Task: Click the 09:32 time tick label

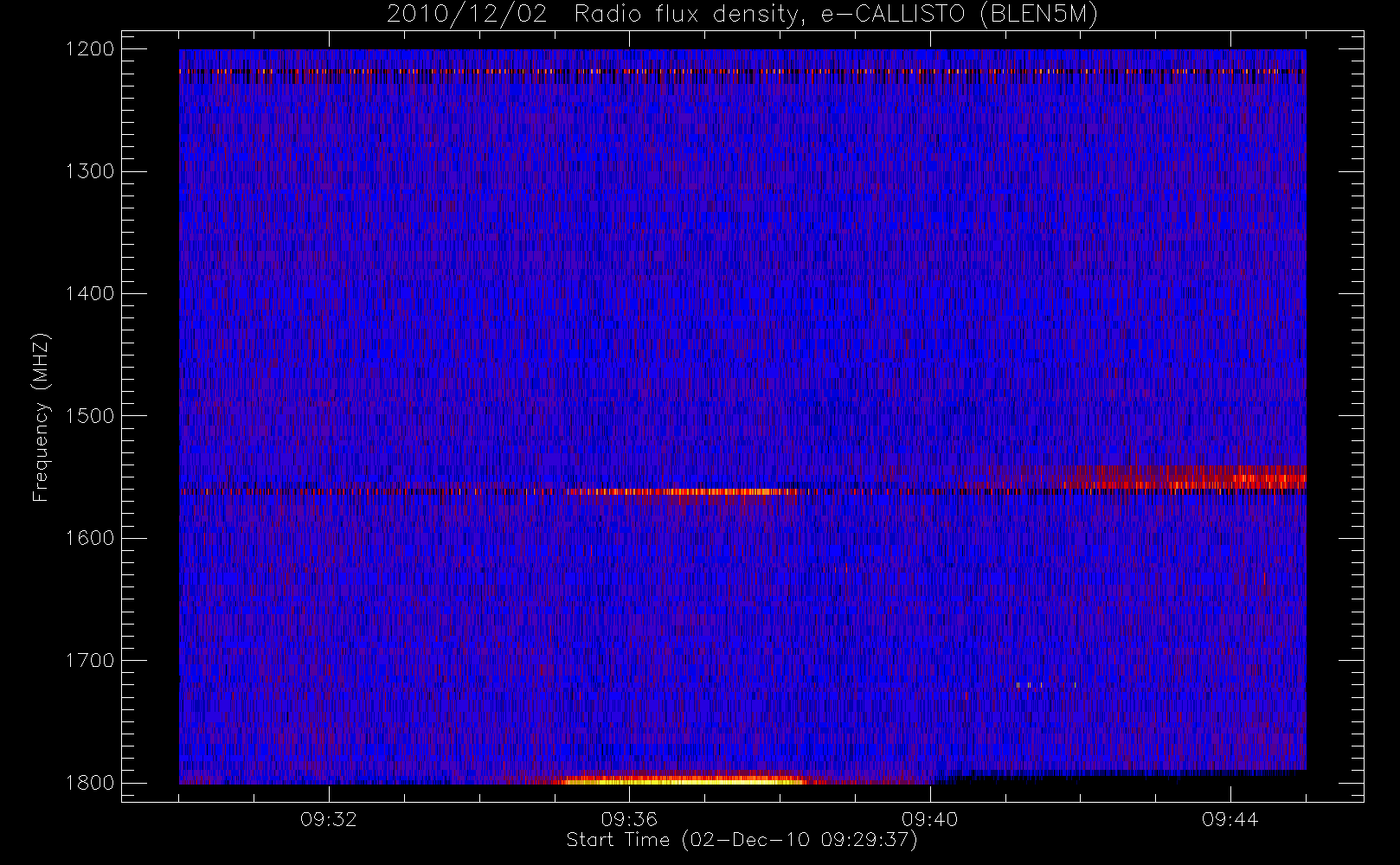Action: [329, 819]
